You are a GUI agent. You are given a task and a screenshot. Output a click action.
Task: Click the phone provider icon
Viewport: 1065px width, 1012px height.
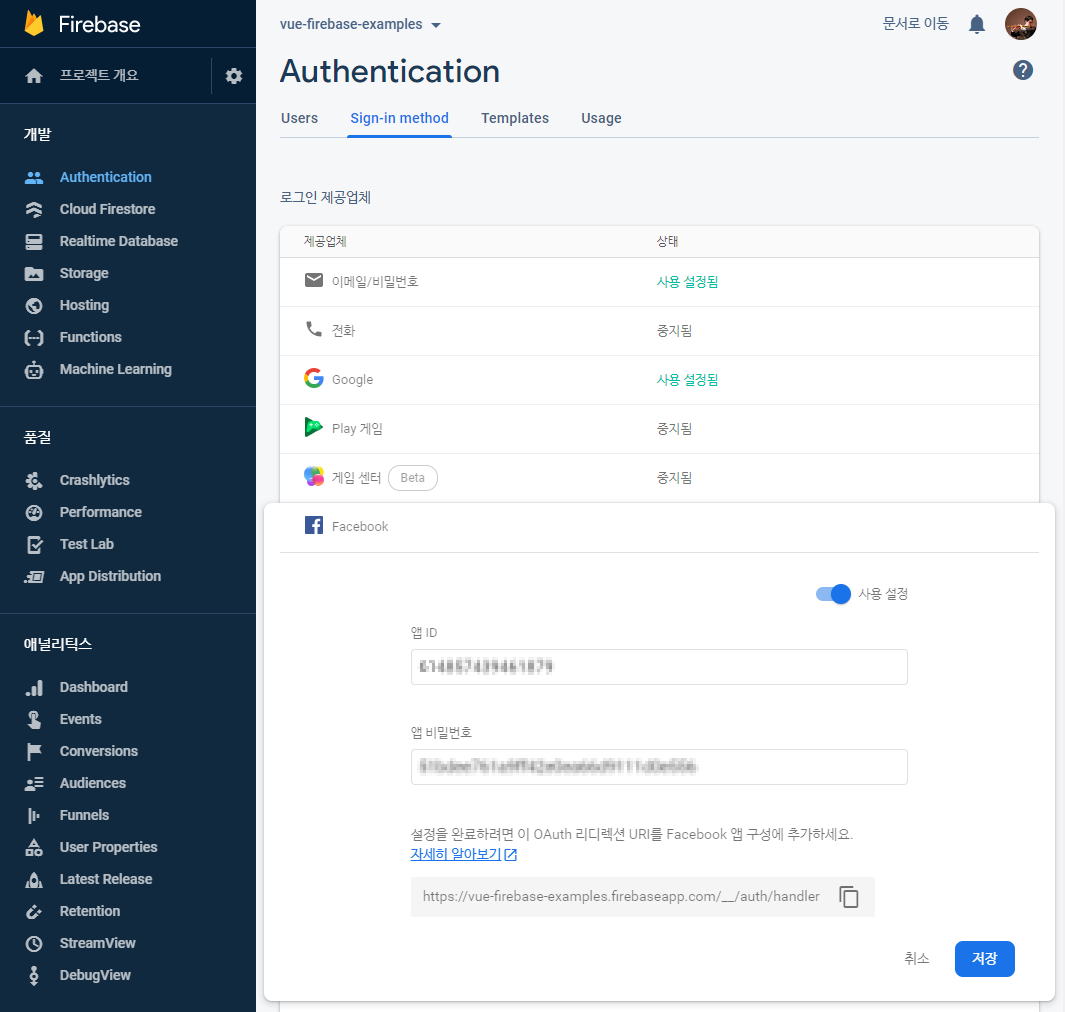tap(314, 329)
